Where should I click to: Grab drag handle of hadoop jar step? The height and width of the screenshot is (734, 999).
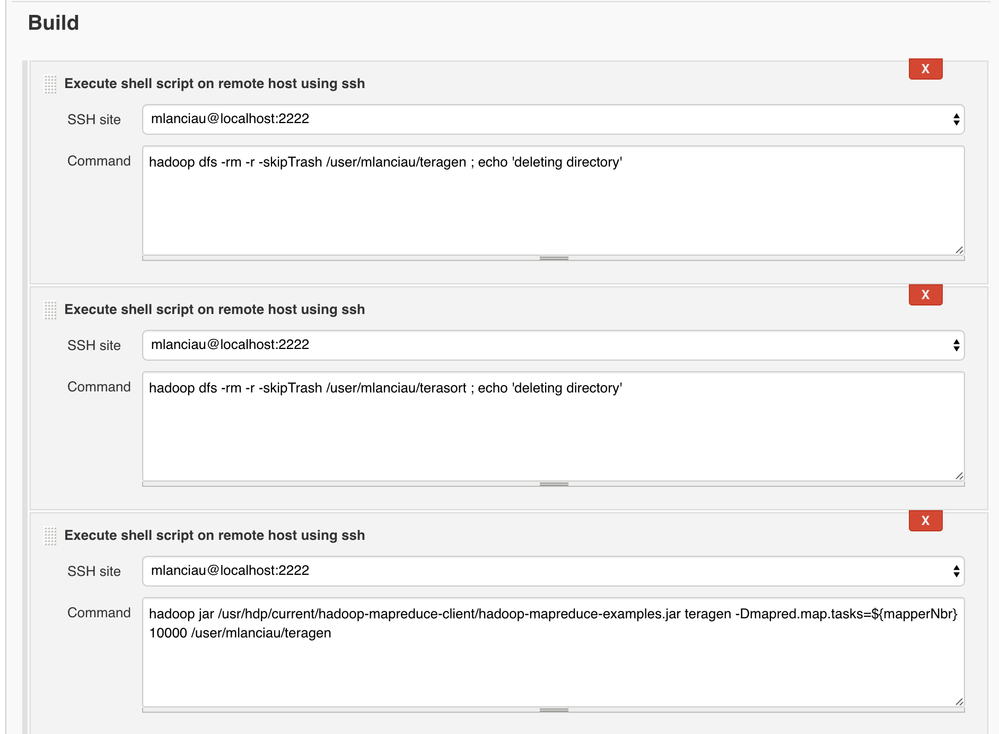pos(50,537)
